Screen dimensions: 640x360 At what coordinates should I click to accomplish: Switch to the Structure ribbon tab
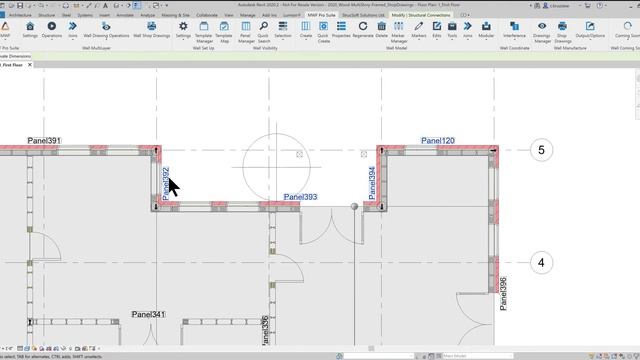(46, 15)
